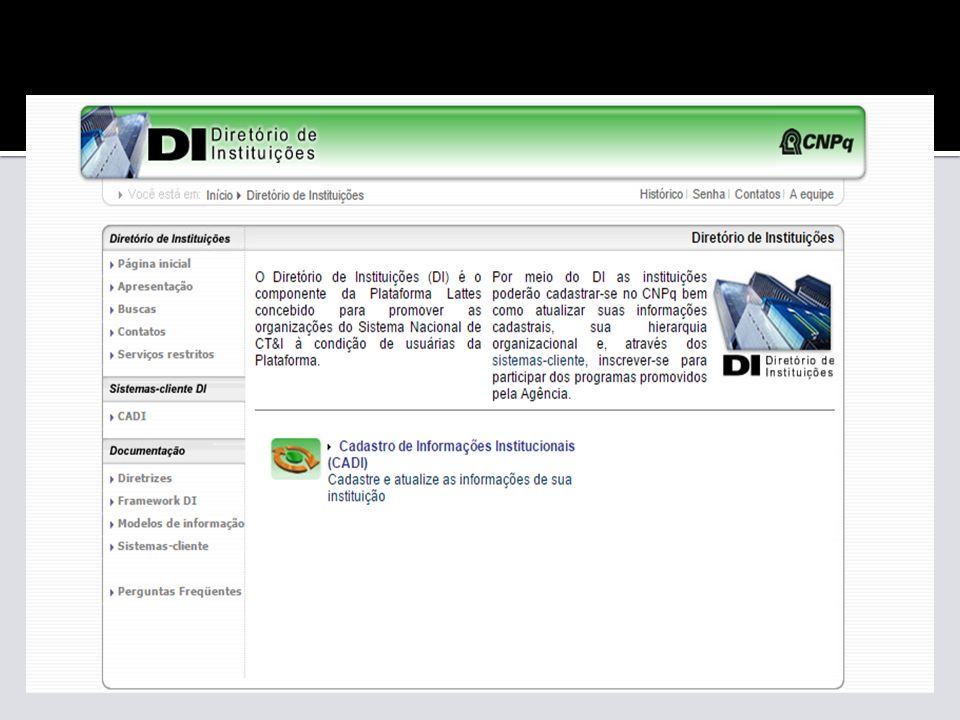Open Sistemas-cliente under Documentação

point(163,546)
